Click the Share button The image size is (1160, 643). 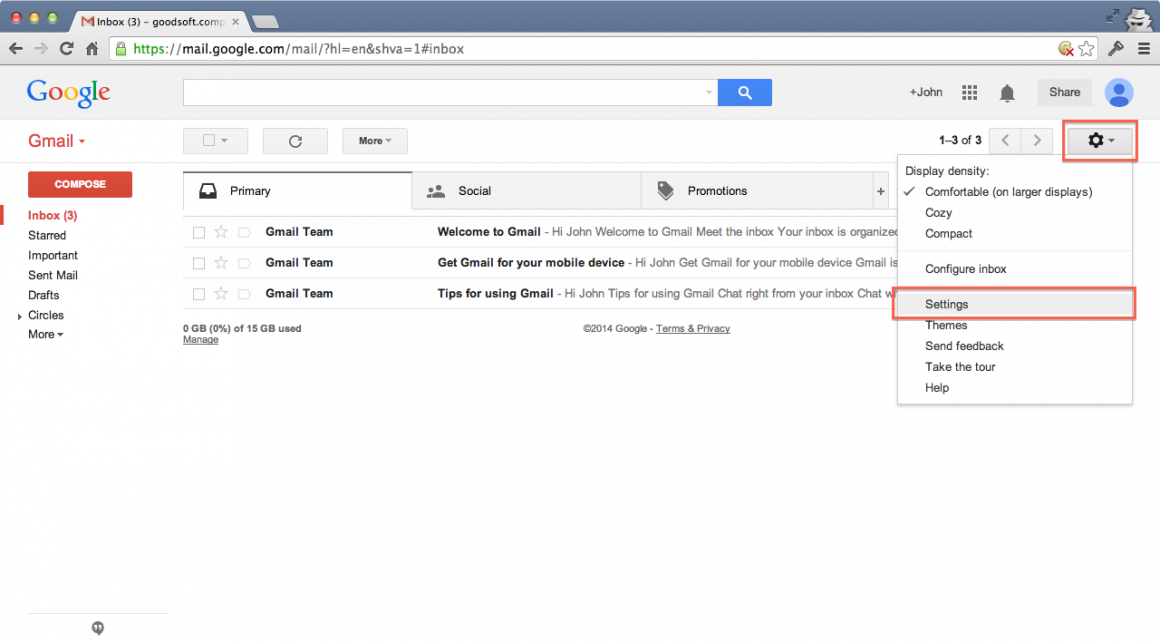pos(1065,92)
